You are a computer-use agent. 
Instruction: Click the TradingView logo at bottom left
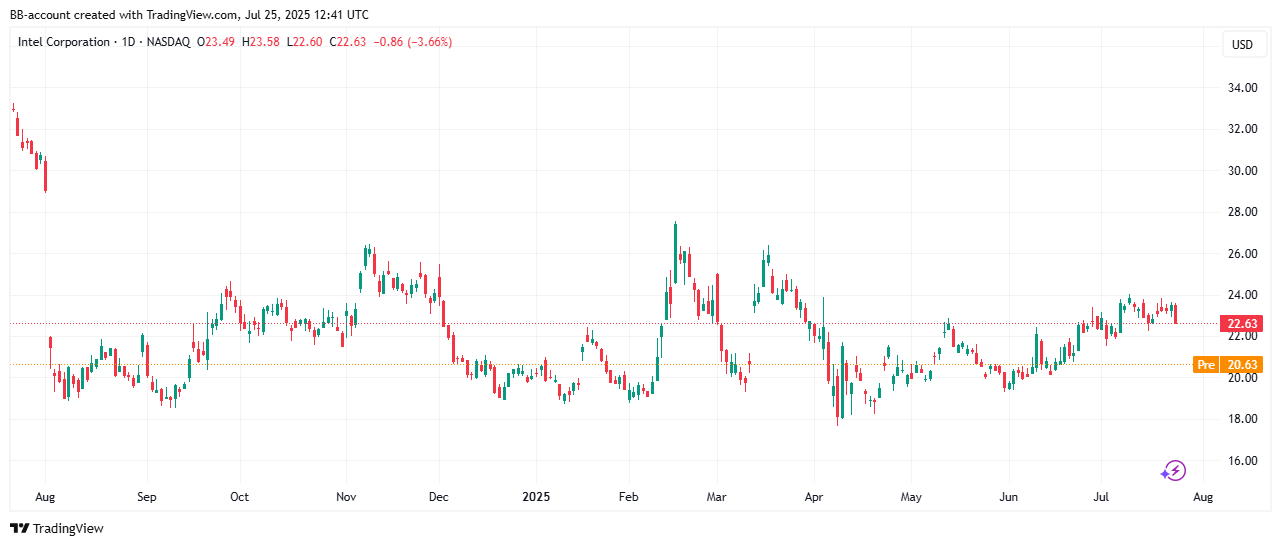pyautogui.click(x=57, y=528)
